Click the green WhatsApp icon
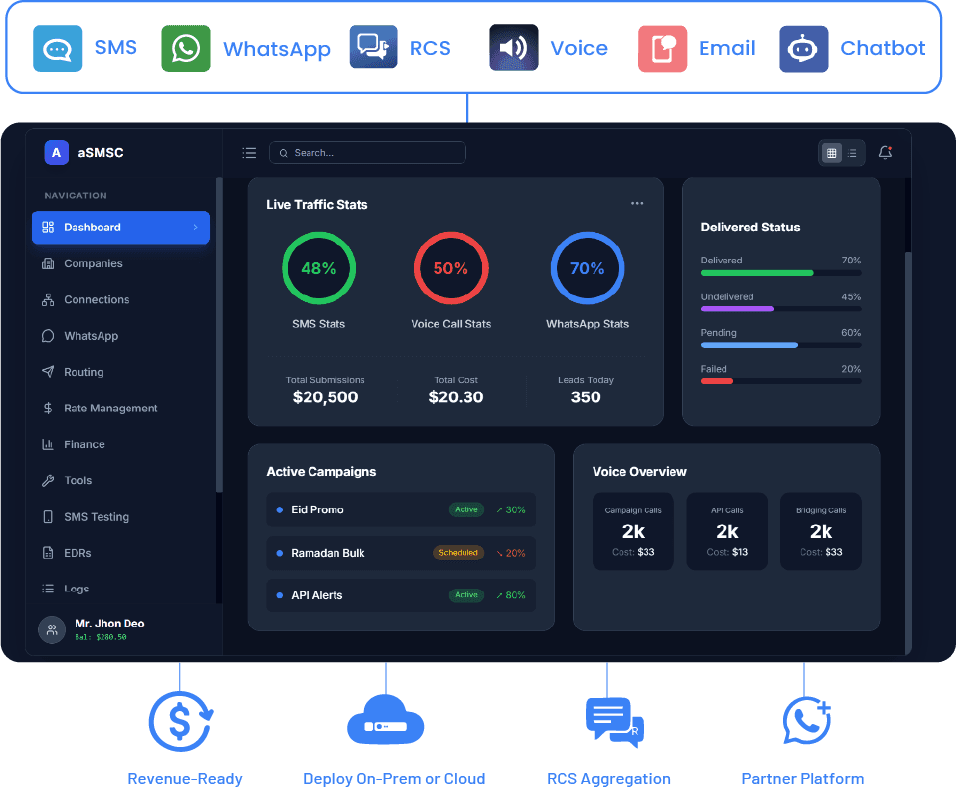The height and width of the screenshot is (788, 956). pos(186,49)
